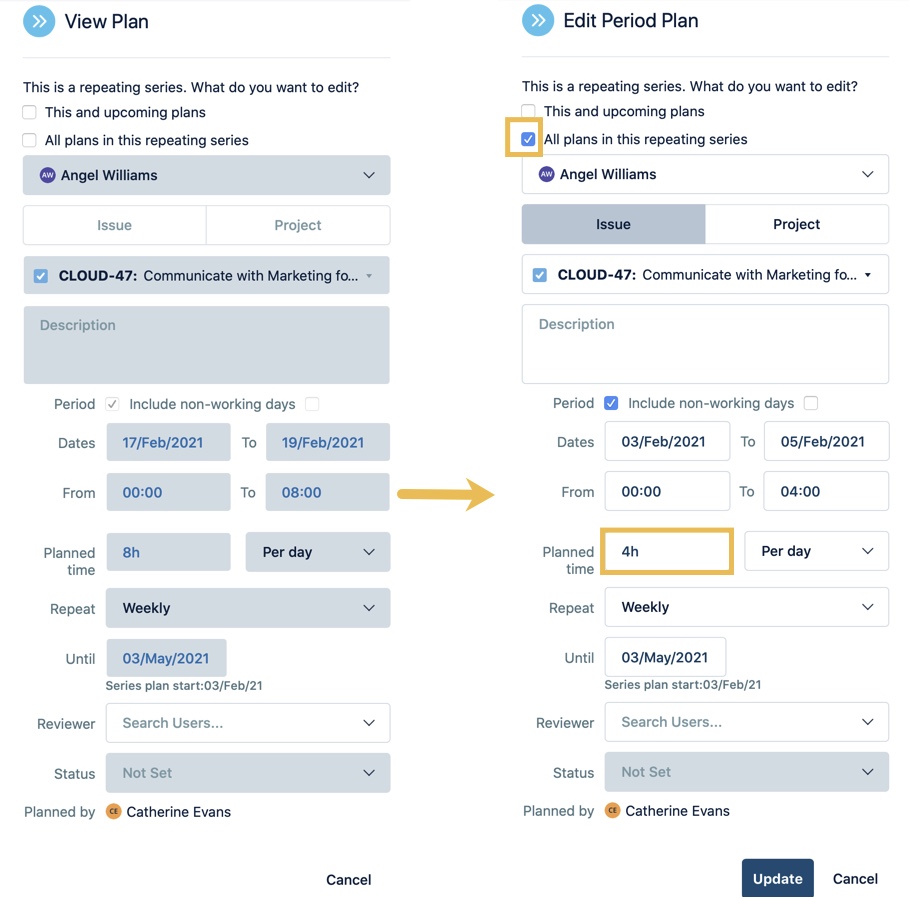Check This and upcoming plans in Edit panel
Image resolution: width=909 pixels, height=899 pixels.
point(528,111)
